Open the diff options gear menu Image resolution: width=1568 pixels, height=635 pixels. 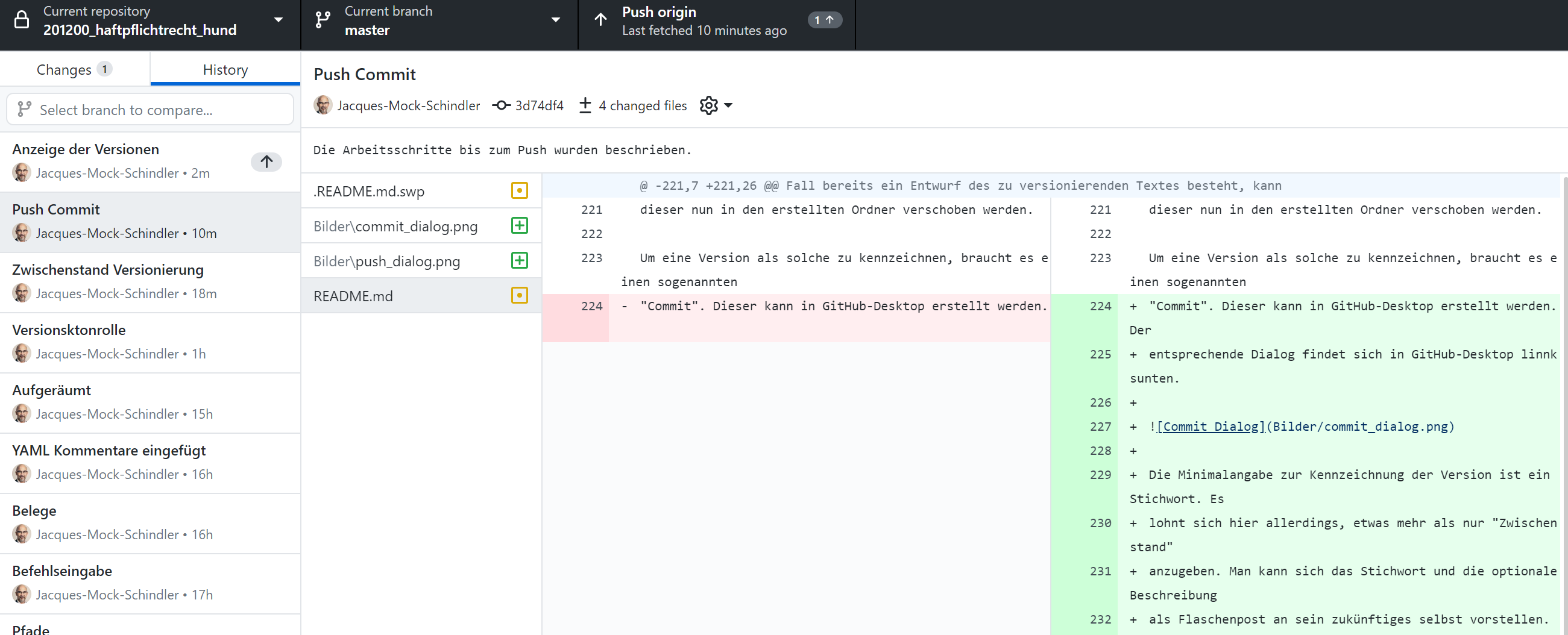(716, 105)
